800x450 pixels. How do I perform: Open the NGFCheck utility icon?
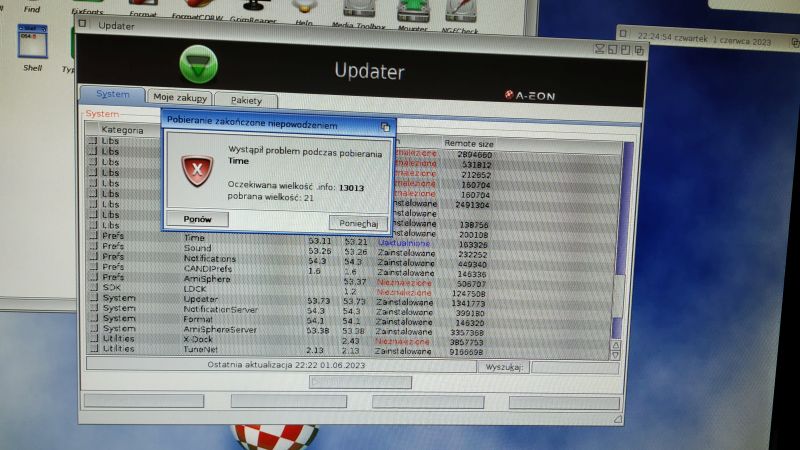pos(461,11)
